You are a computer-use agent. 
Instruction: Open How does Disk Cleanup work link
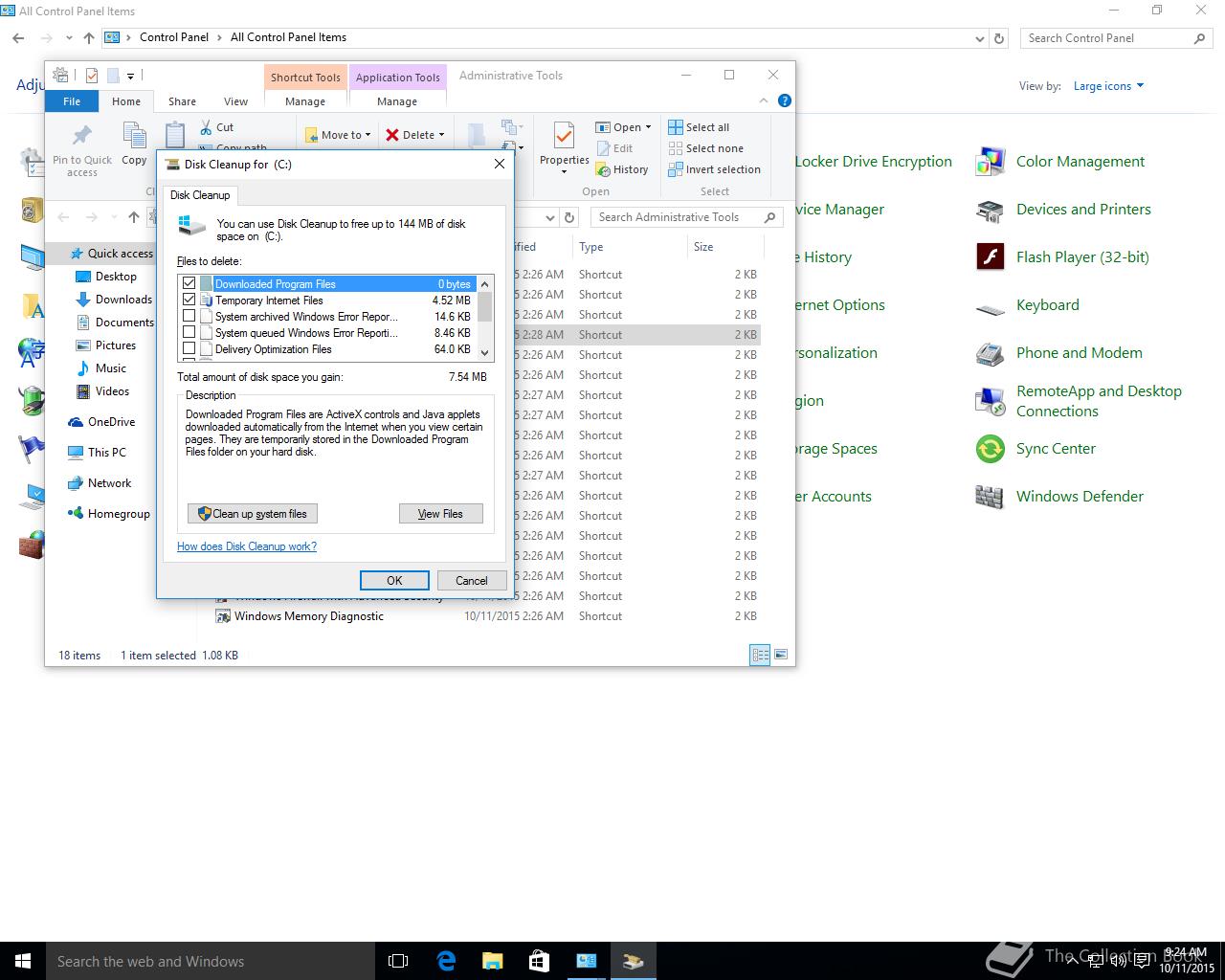click(x=247, y=546)
